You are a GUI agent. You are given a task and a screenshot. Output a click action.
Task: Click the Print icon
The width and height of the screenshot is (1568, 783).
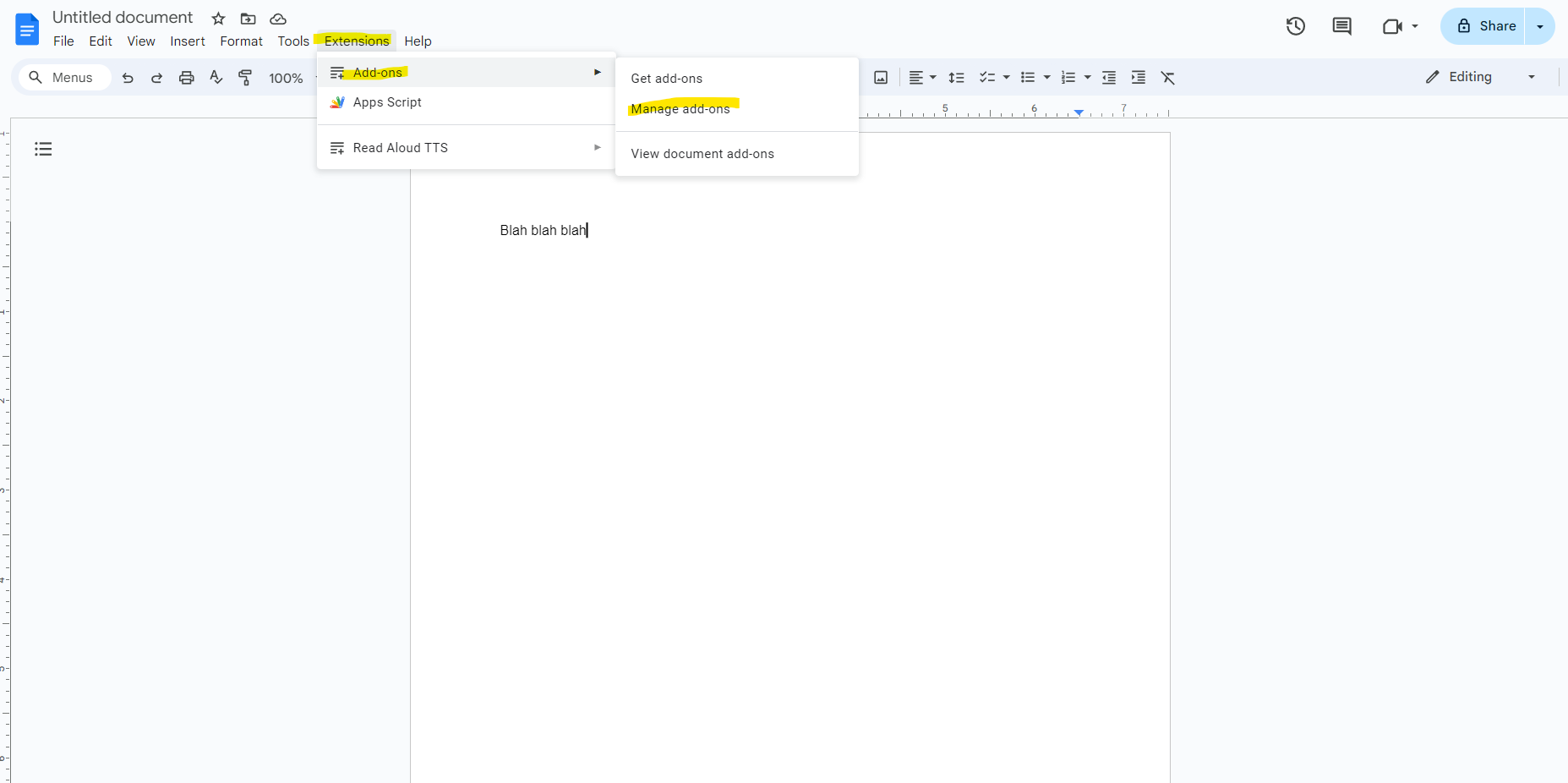click(x=186, y=78)
